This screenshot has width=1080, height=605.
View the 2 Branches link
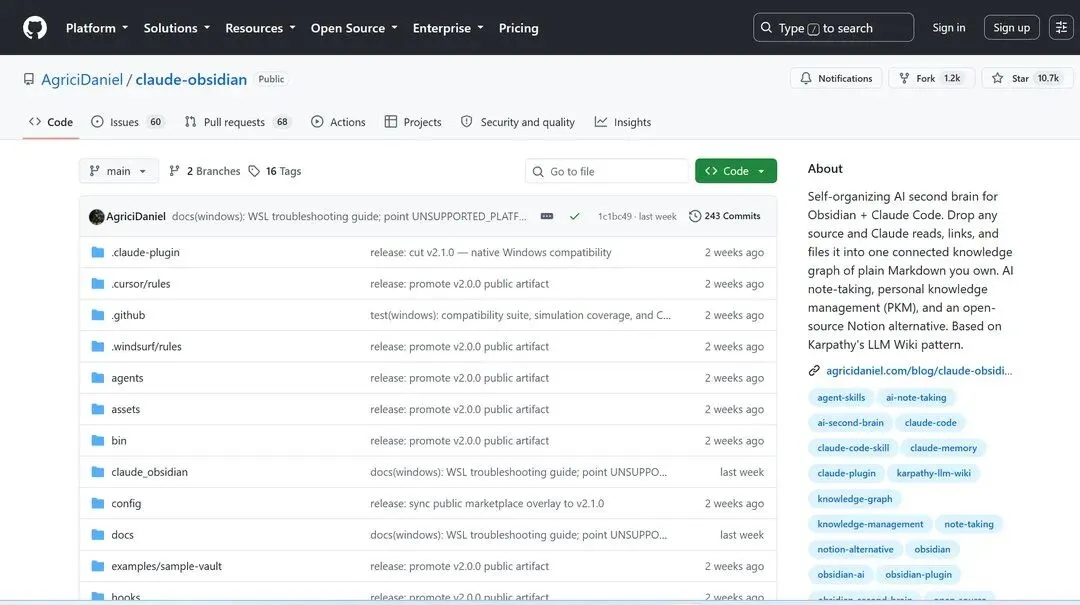[205, 171]
